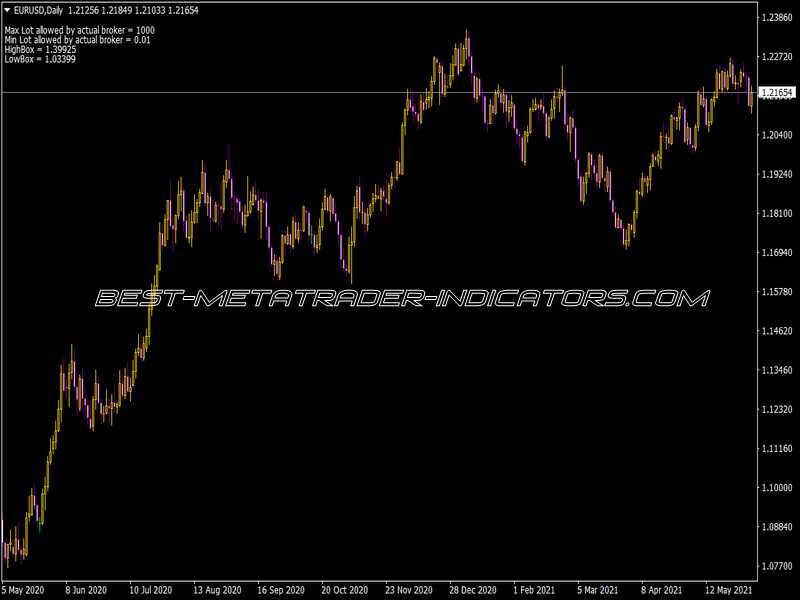Click the 23 Nov 2020 date label
Image resolution: width=800 pixels, height=600 pixels.
click(x=409, y=590)
